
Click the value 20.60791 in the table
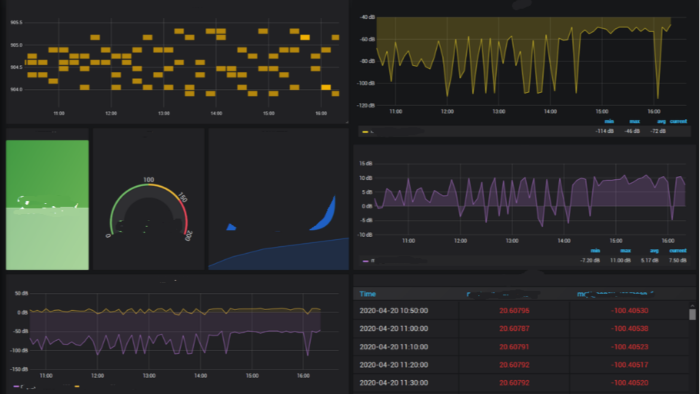[x=514, y=347]
